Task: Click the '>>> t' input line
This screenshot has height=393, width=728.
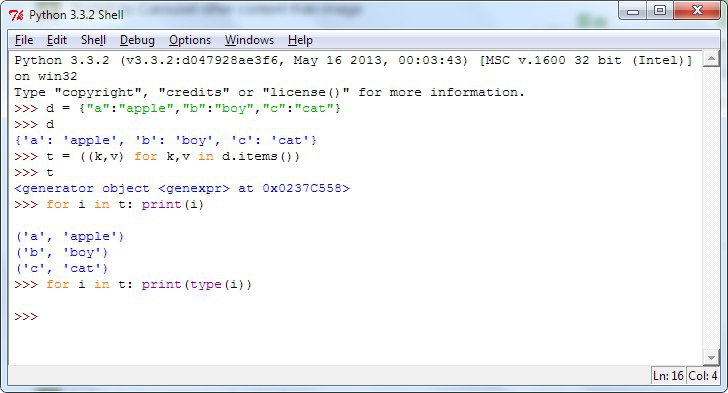Action: [x=34, y=173]
